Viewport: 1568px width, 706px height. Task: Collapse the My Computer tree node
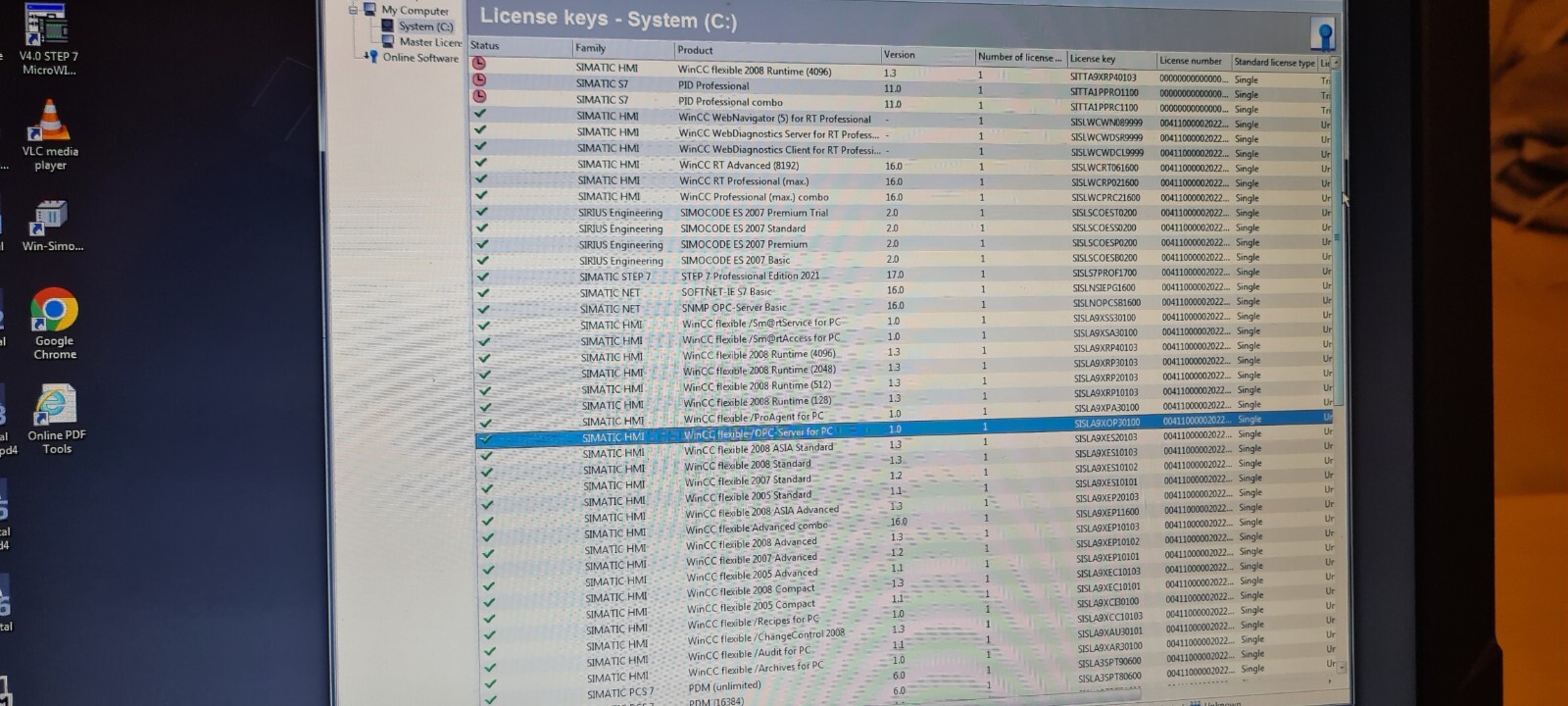click(354, 10)
